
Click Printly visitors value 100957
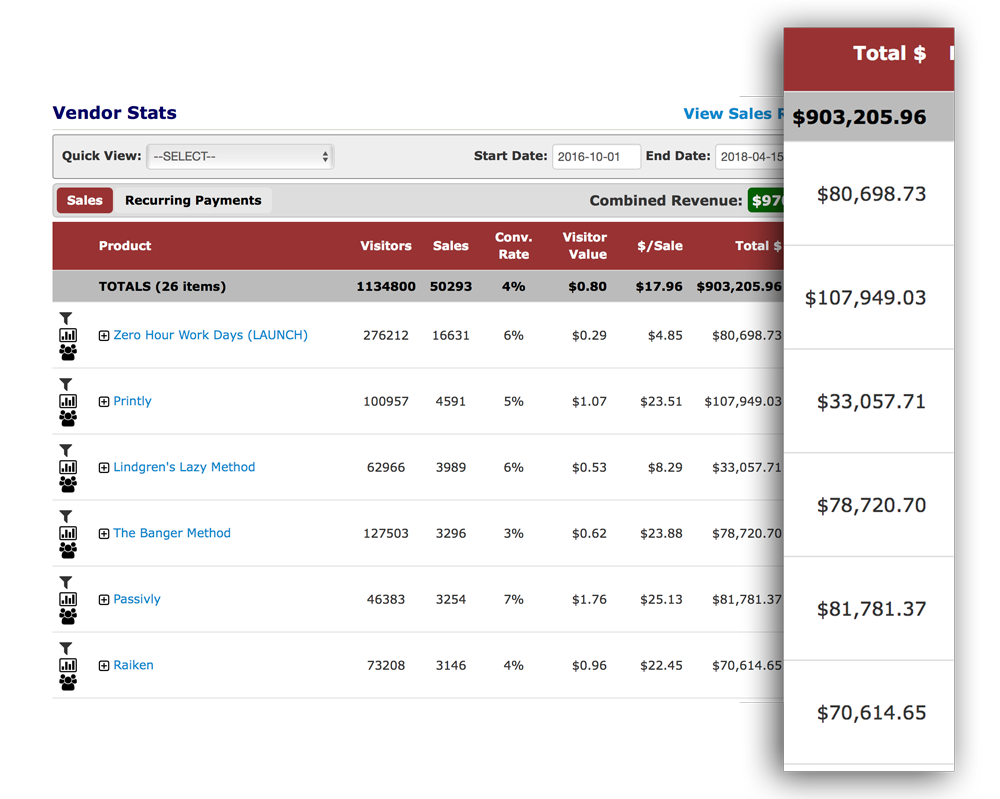pyautogui.click(x=386, y=401)
